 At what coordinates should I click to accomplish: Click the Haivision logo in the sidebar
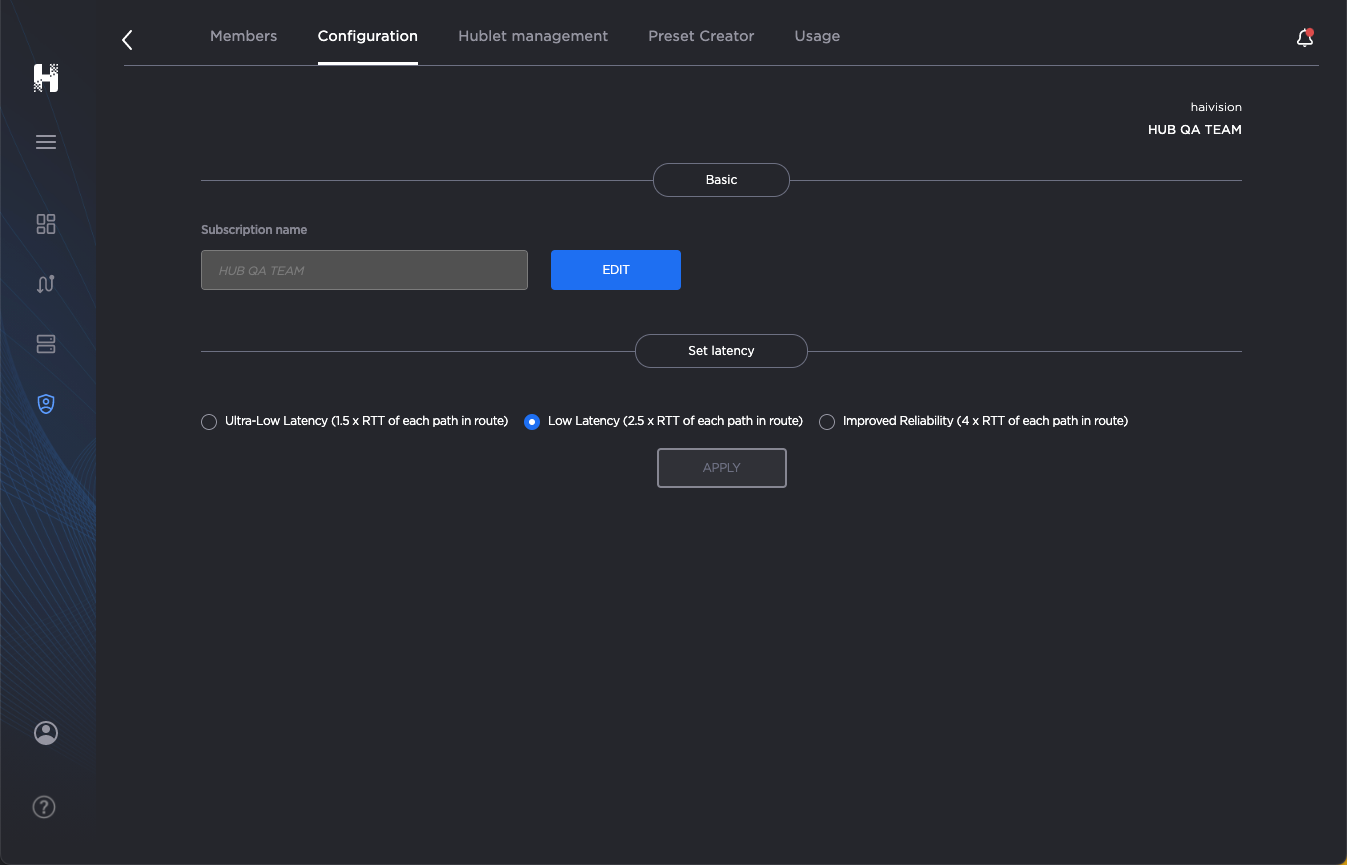46,77
